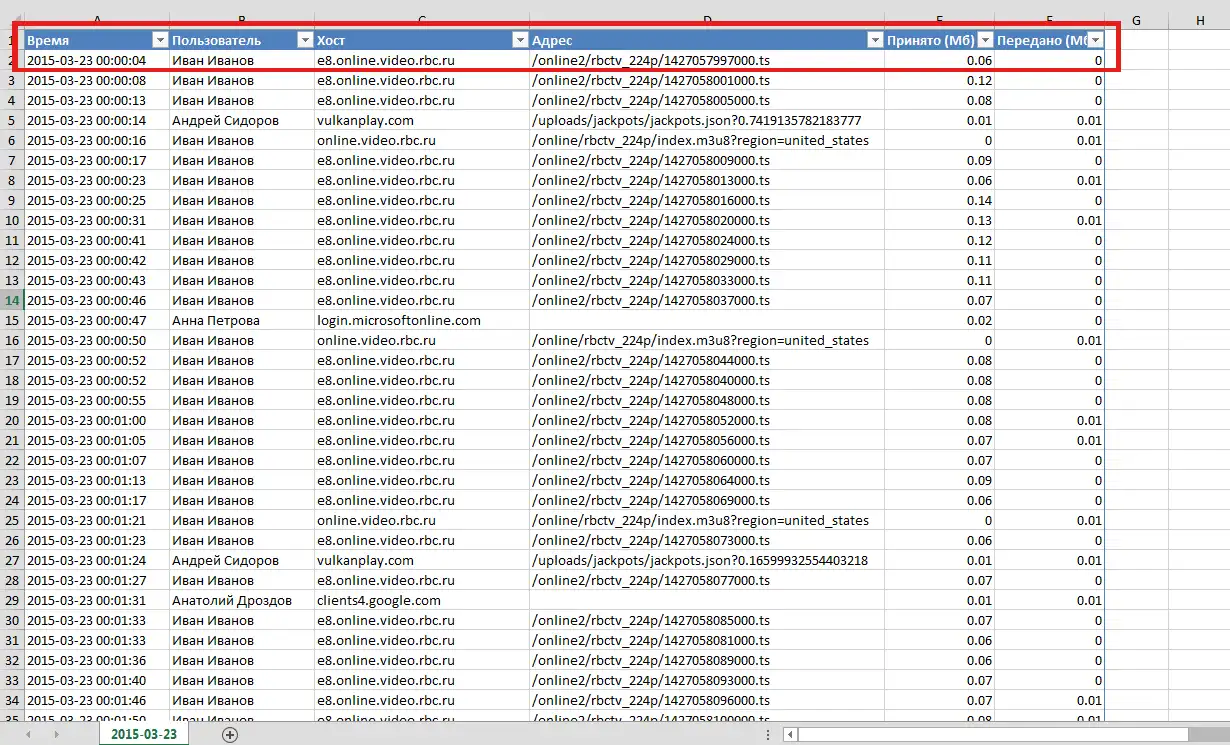Select the 2015-03-23 sheet tab
This screenshot has height=745, width=1230.
(x=144, y=734)
